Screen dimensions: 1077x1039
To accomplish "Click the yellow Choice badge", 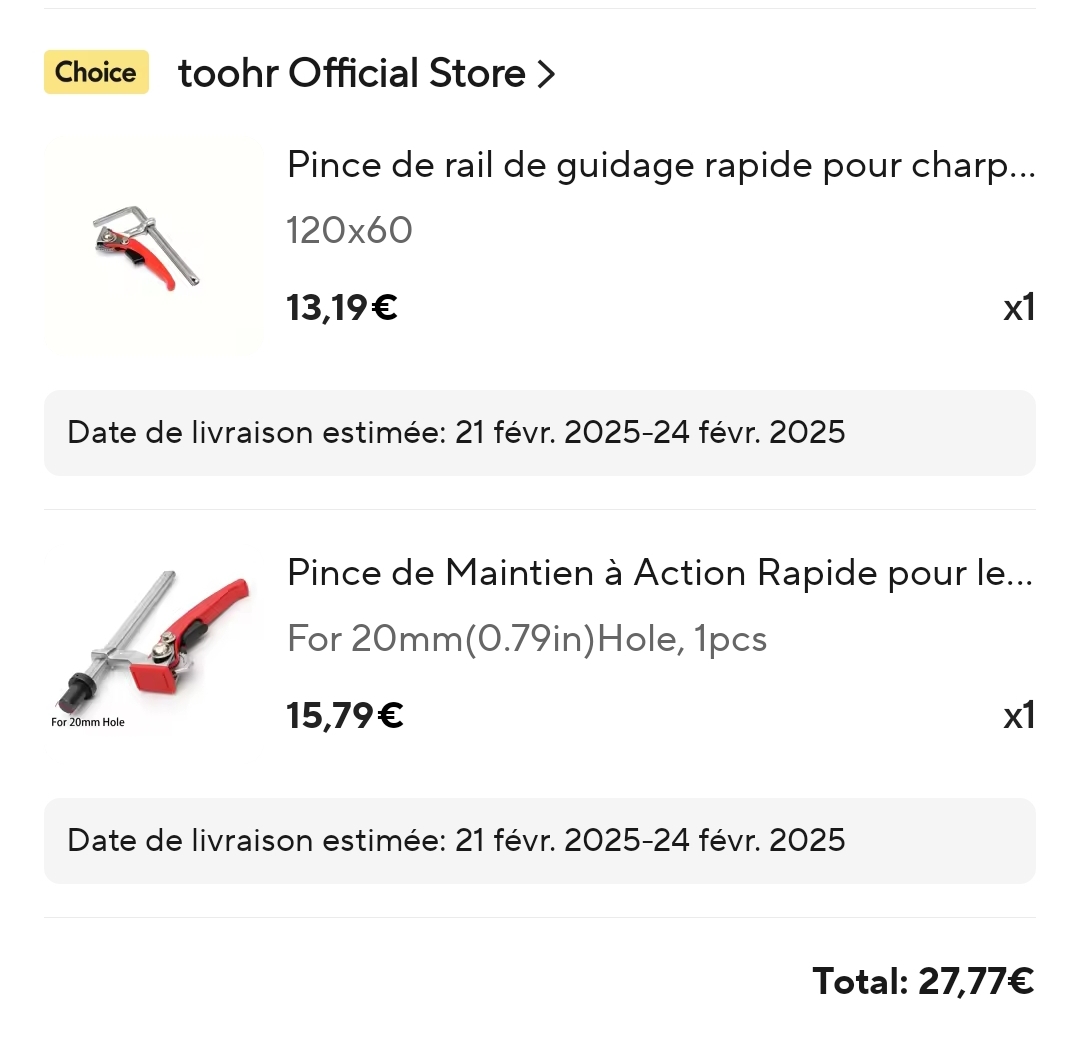I will click(x=96, y=72).
